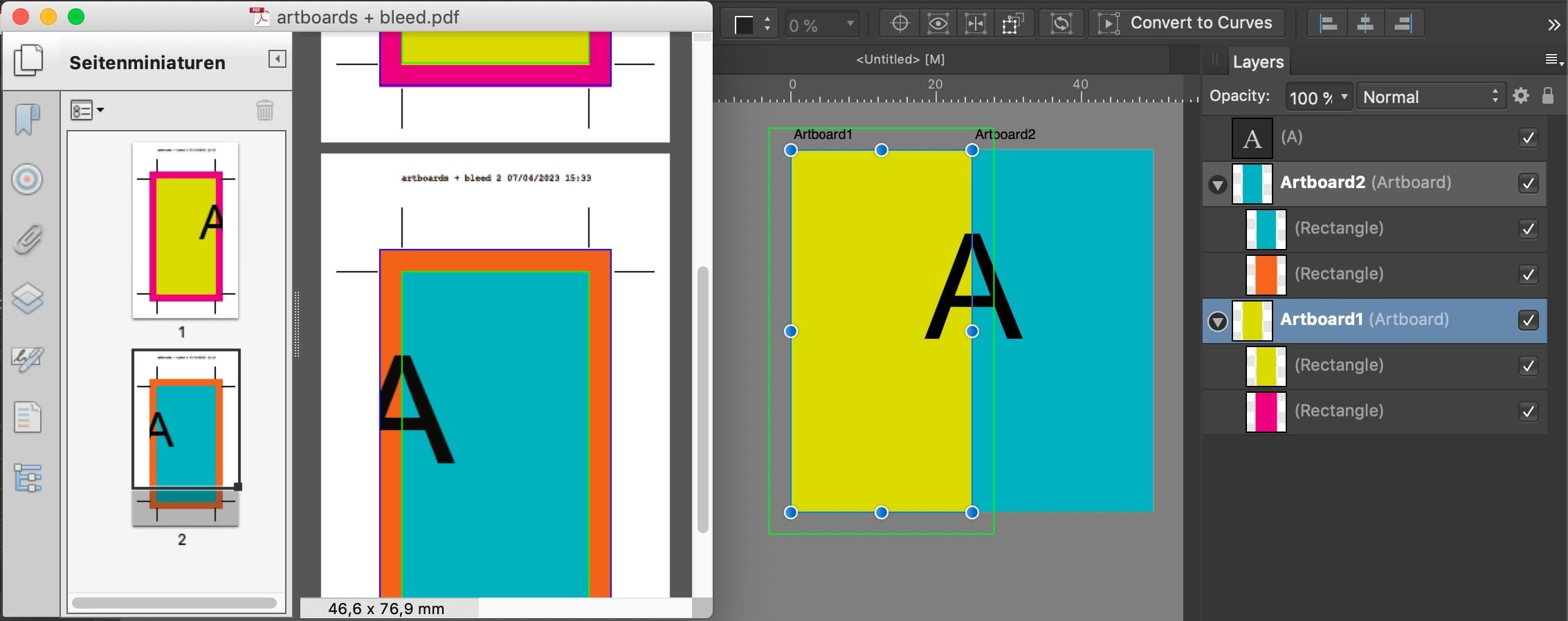Open the Layers panel preferences menu icon
The image size is (1568, 621).
tap(1553, 60)
